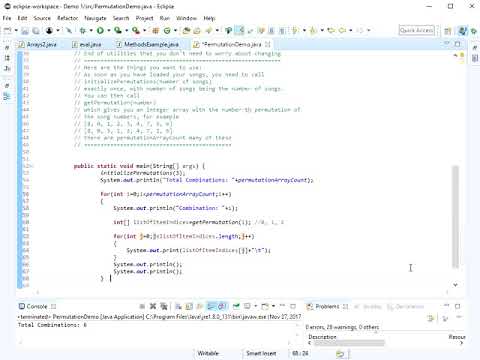Click Terminate square icon in Console

(142, 306)
